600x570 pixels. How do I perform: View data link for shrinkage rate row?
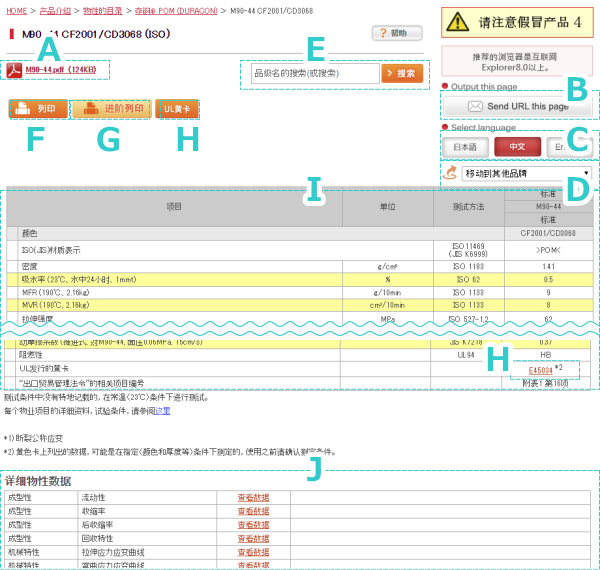coord(253,511)
